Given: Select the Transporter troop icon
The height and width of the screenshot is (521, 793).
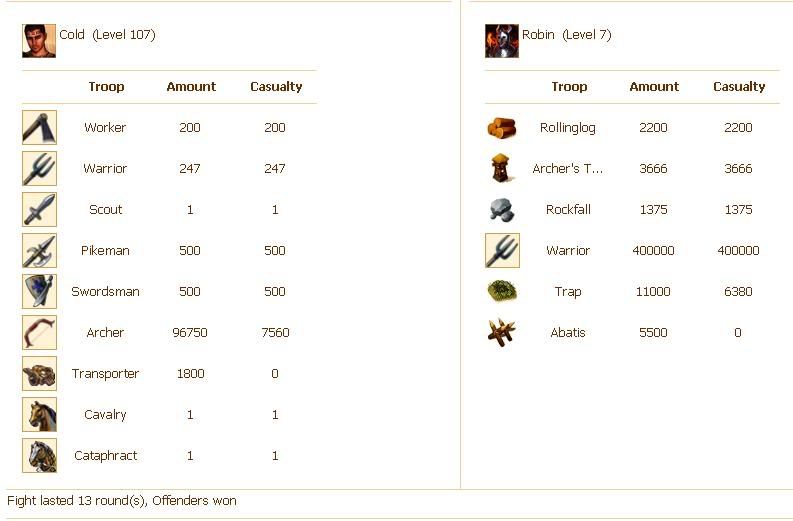Looking at the screenshot, I should pyautogui.click(x=39, y=374).
